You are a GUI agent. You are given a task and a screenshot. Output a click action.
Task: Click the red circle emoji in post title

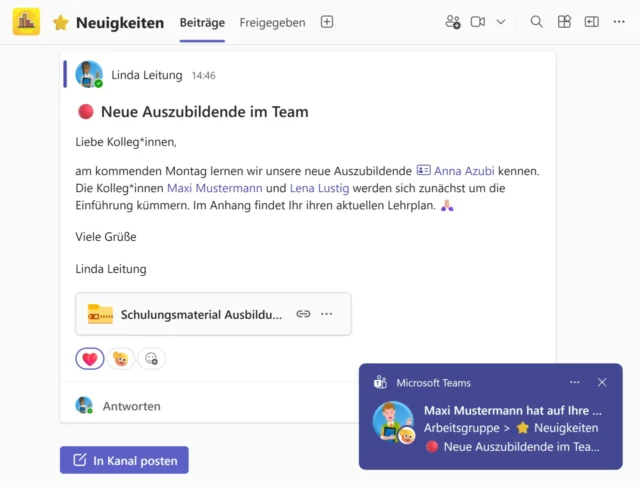coord(86,111)
